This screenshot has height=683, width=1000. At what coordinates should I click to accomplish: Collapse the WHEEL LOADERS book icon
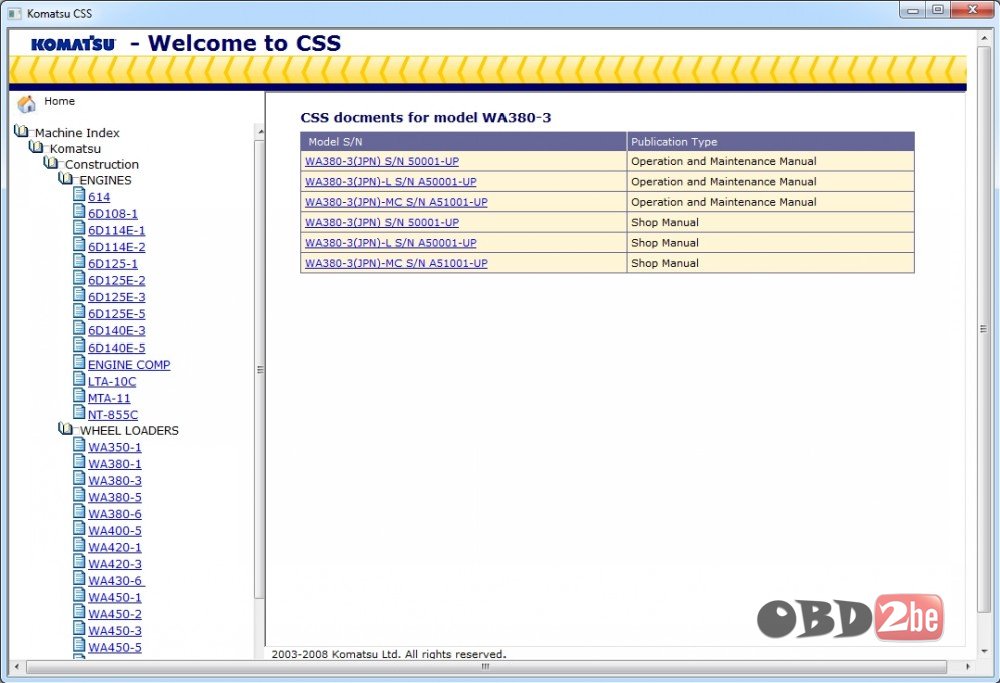66,429
